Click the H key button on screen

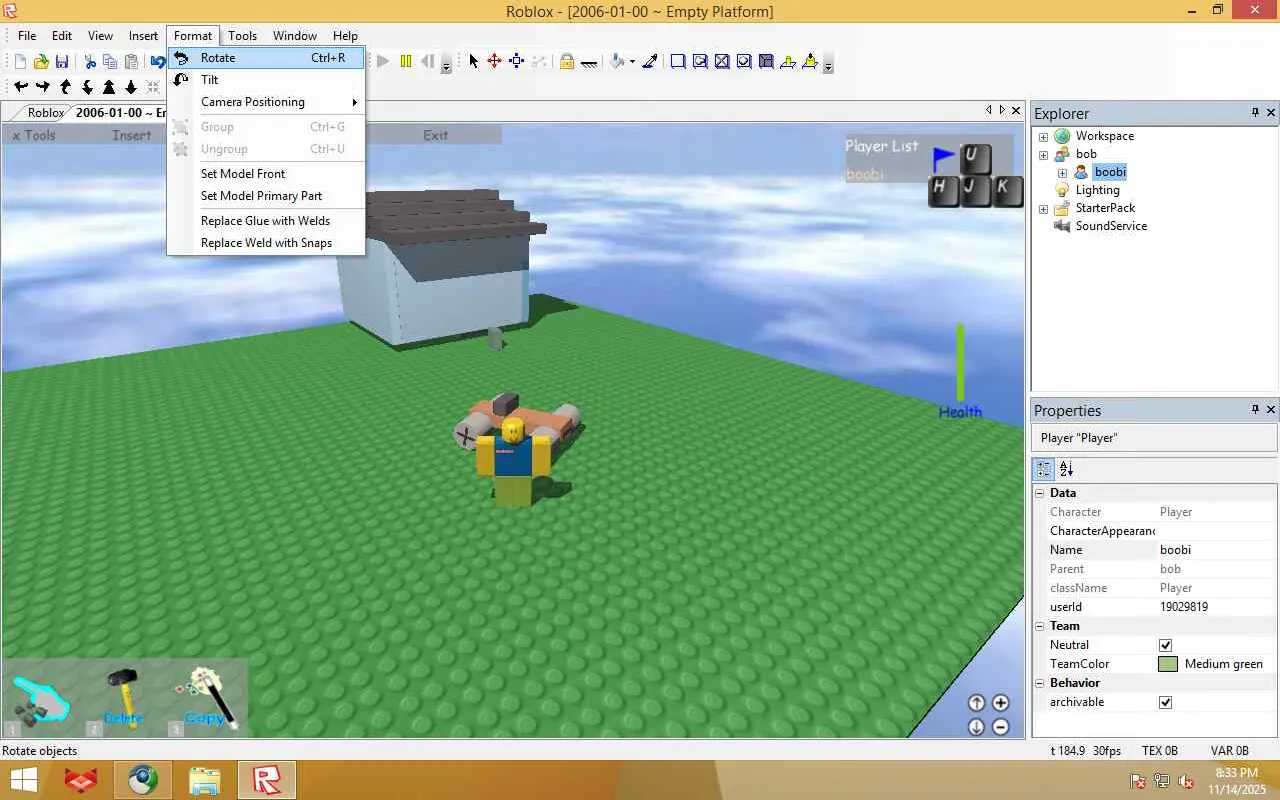tap(944, 191)
